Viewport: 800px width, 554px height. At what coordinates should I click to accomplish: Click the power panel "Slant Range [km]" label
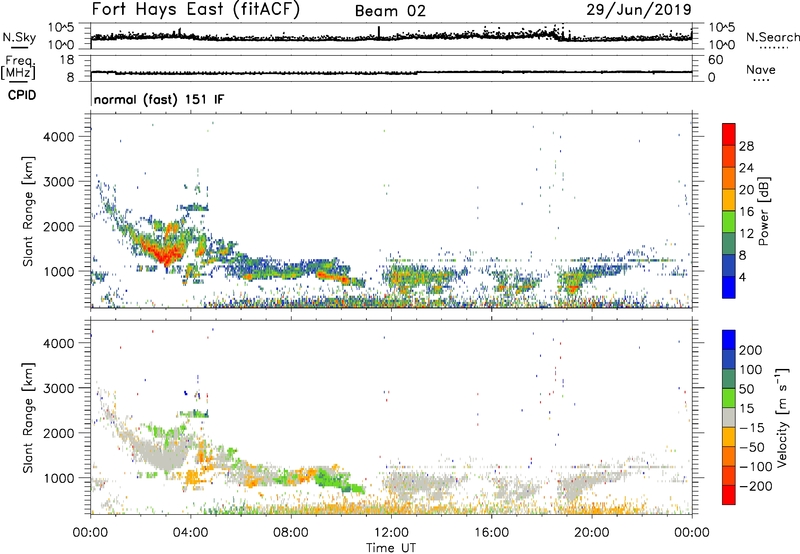pos(28,211)
